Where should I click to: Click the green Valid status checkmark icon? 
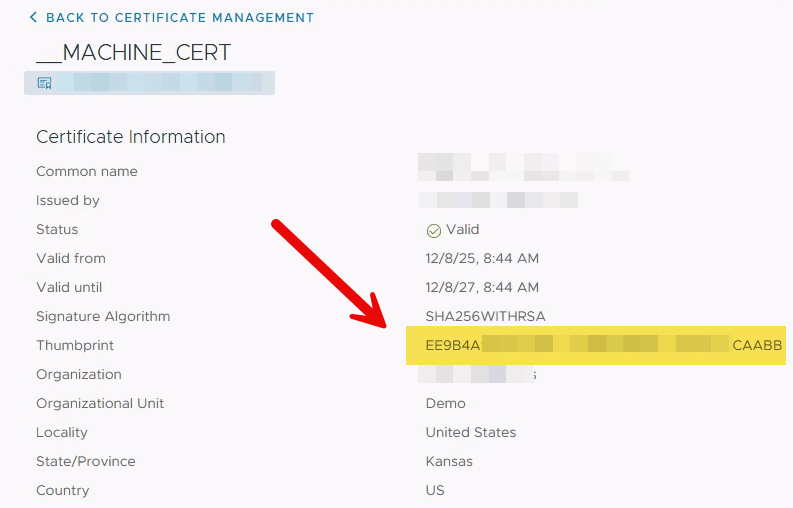[434, 230]
